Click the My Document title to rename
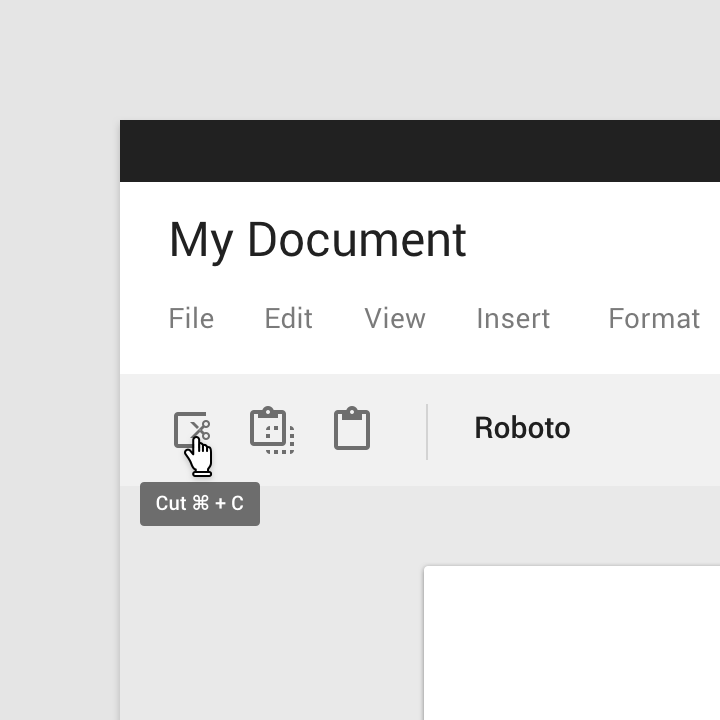The width and height of the screenshot is (720, 720). tap(317, 240)
